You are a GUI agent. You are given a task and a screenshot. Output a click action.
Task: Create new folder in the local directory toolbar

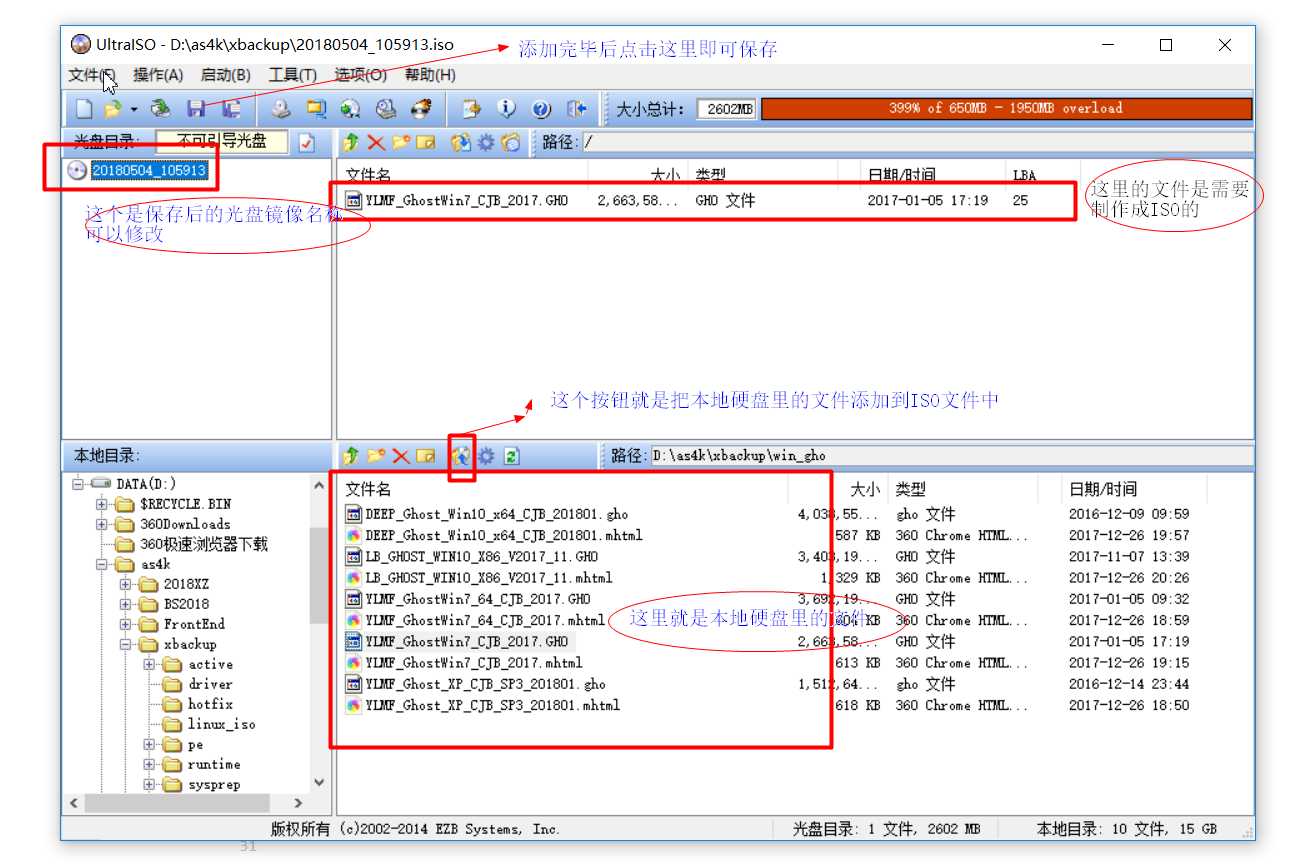[376, 456]
